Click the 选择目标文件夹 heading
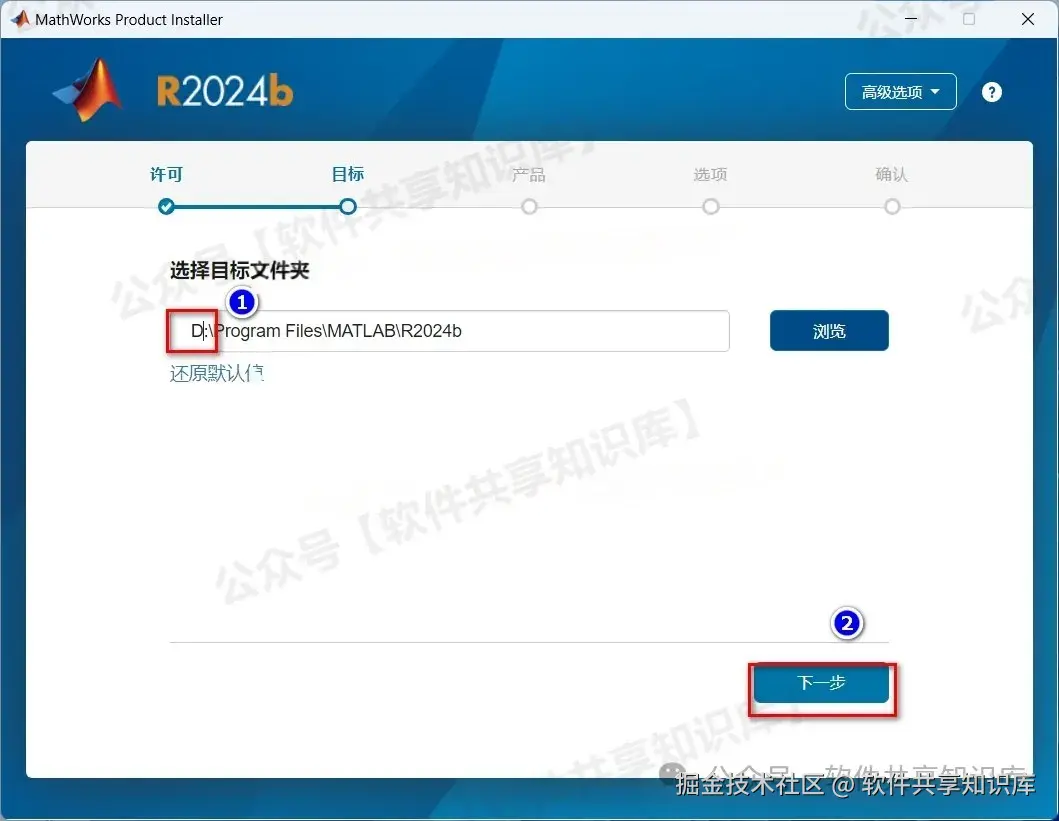The image size is (1059, 821). tap(239, 271)
